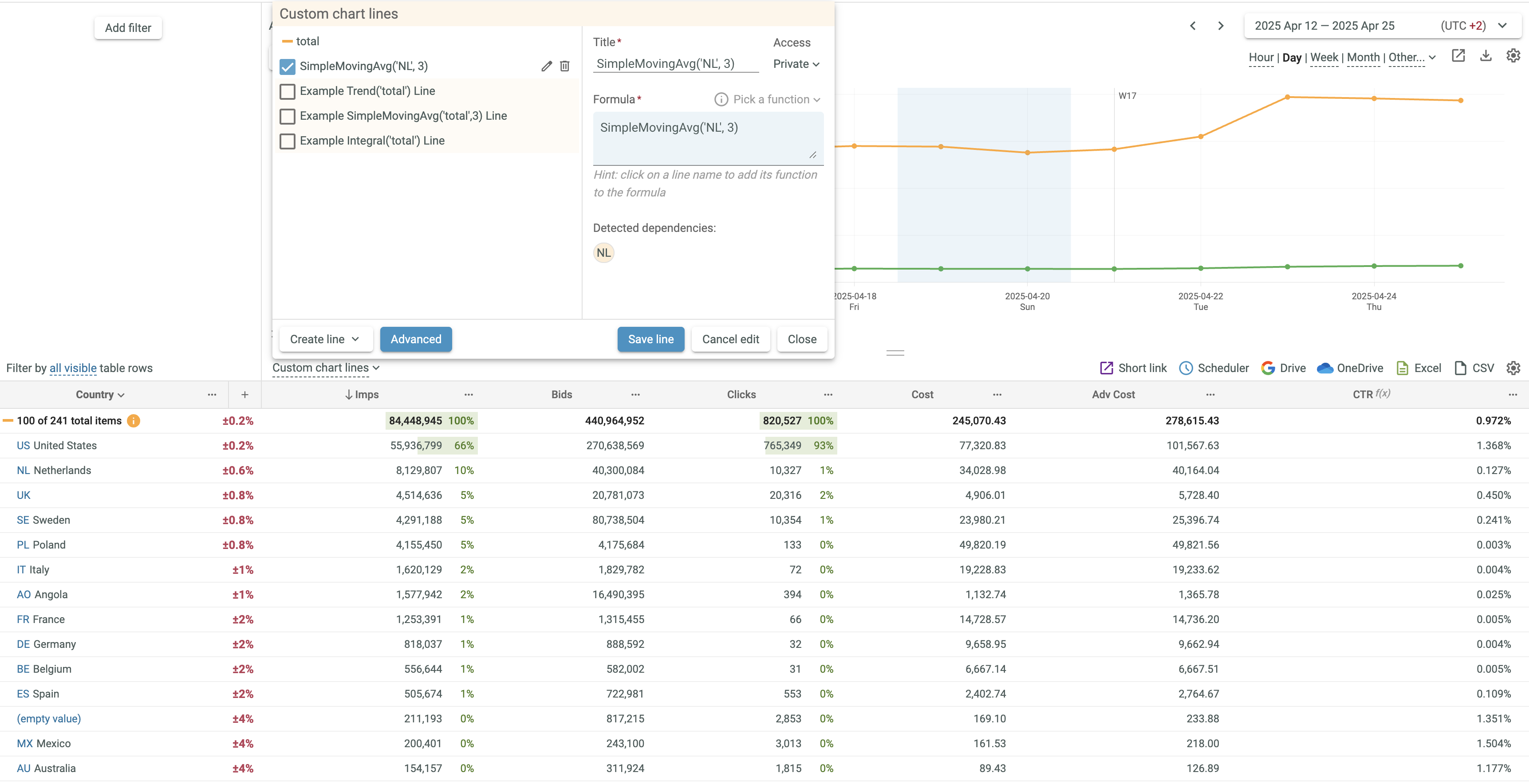The width and height of the screenshot is (1529, 784).
Task: Open the chart in new window icon
Action: [x=1458, y=56]
